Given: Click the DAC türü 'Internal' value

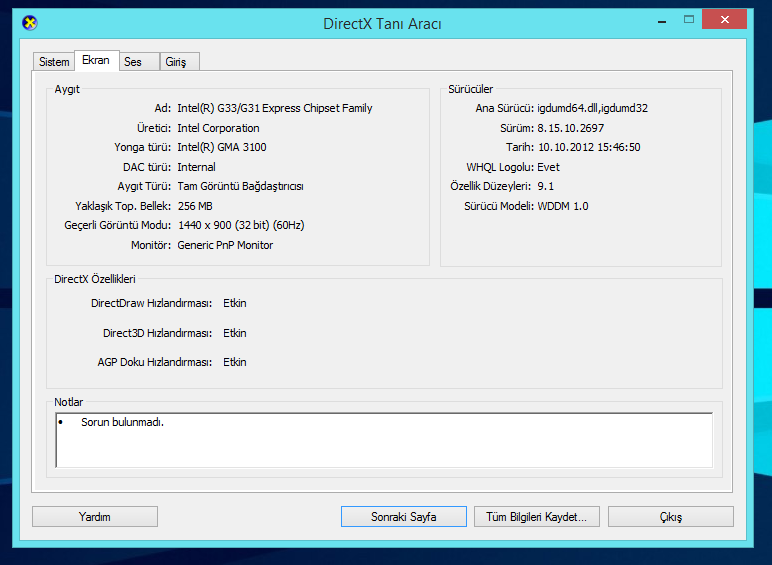Looking at the screenshot, I should pyautogui.click(x=196, y=167).
